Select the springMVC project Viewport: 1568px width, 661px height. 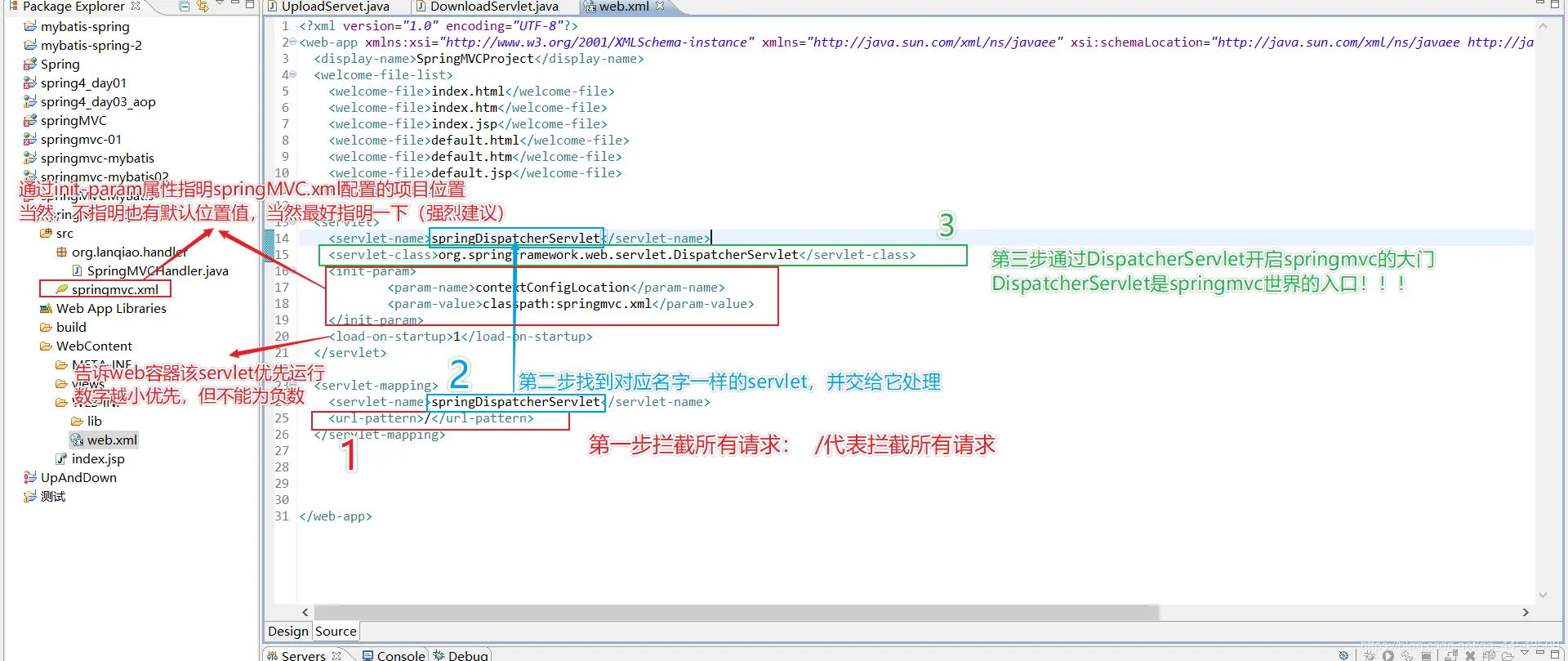(x=73, y=120)
